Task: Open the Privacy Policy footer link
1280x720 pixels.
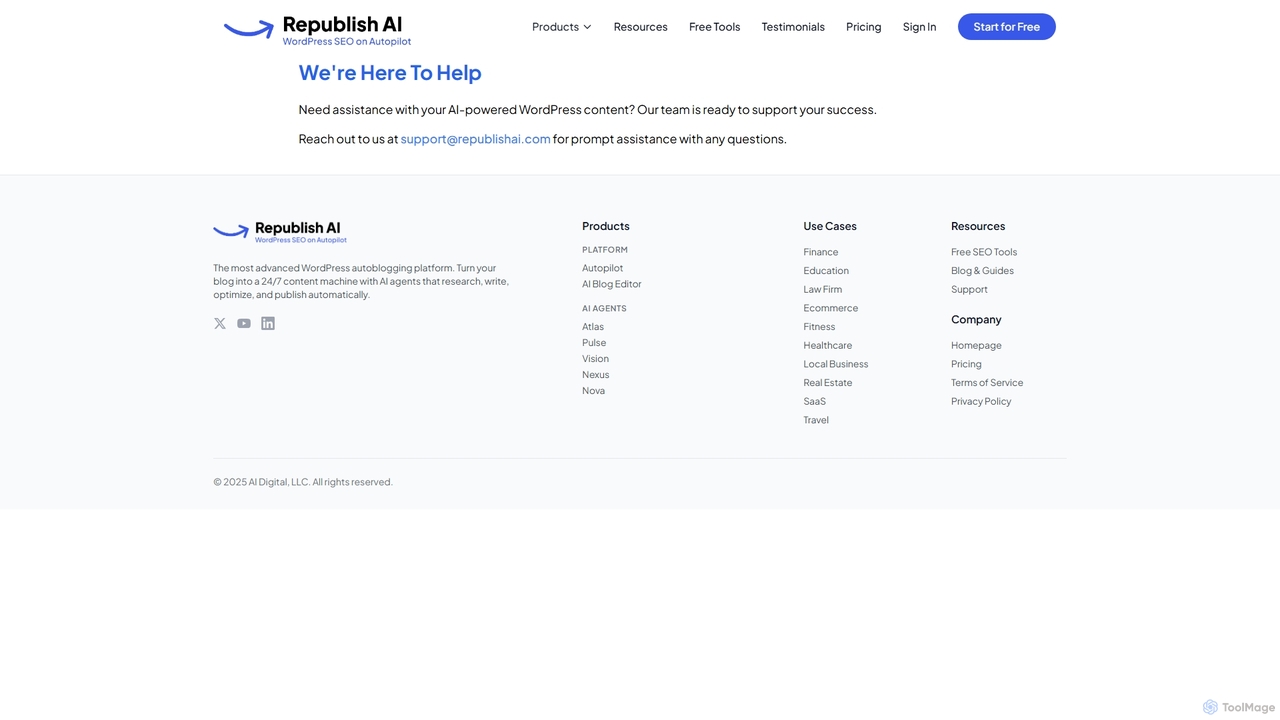Action: click(981, 402)
